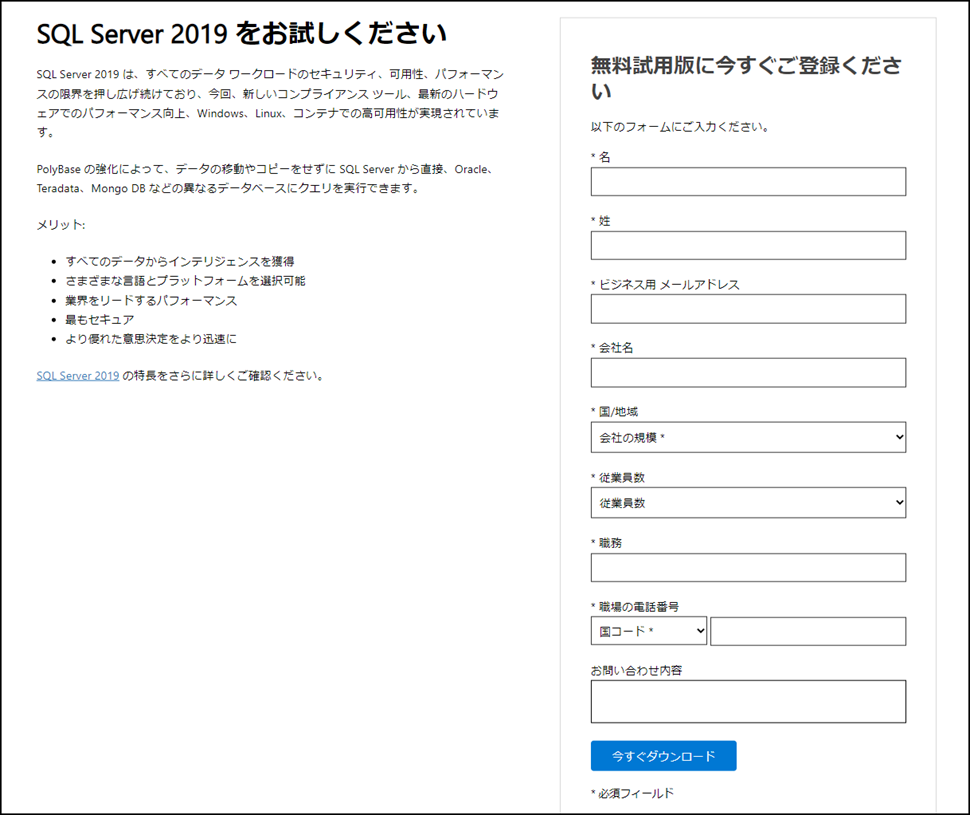Click the お問い合わせ内容 text area

coord(748,702)
